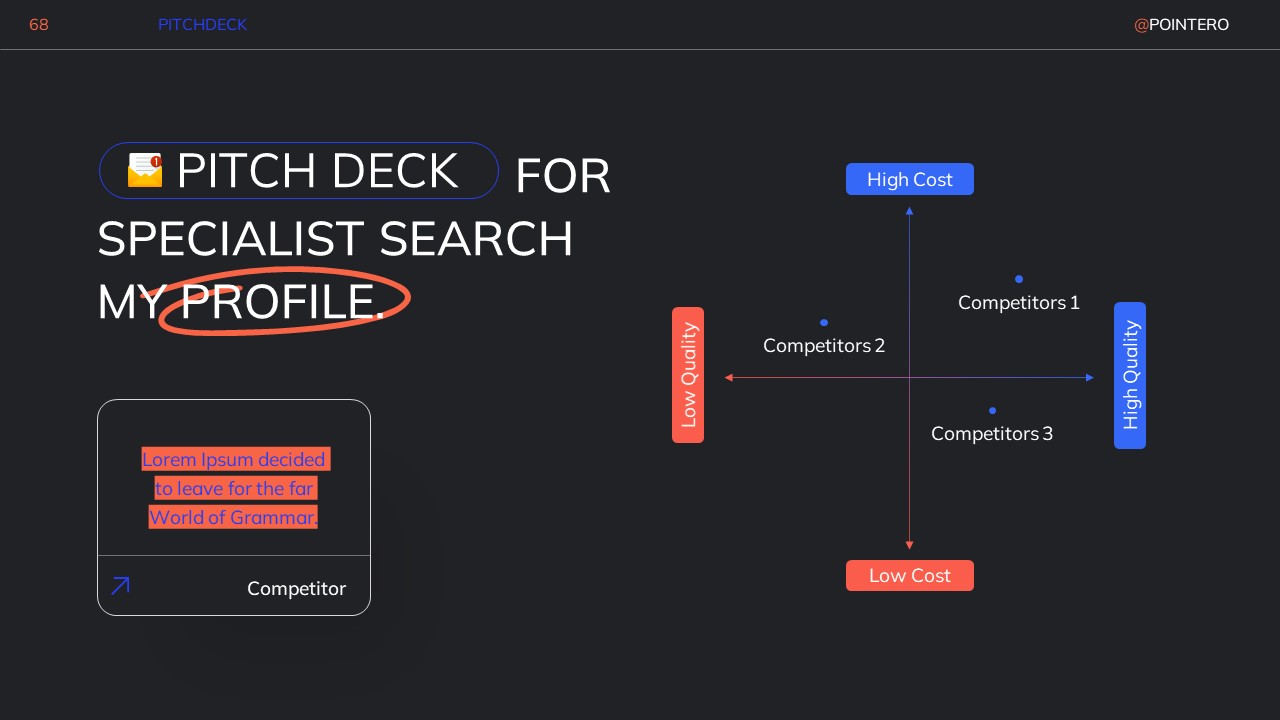Select the High Cost label
The width and height of the screenshot is (1280, 720).
909,180
